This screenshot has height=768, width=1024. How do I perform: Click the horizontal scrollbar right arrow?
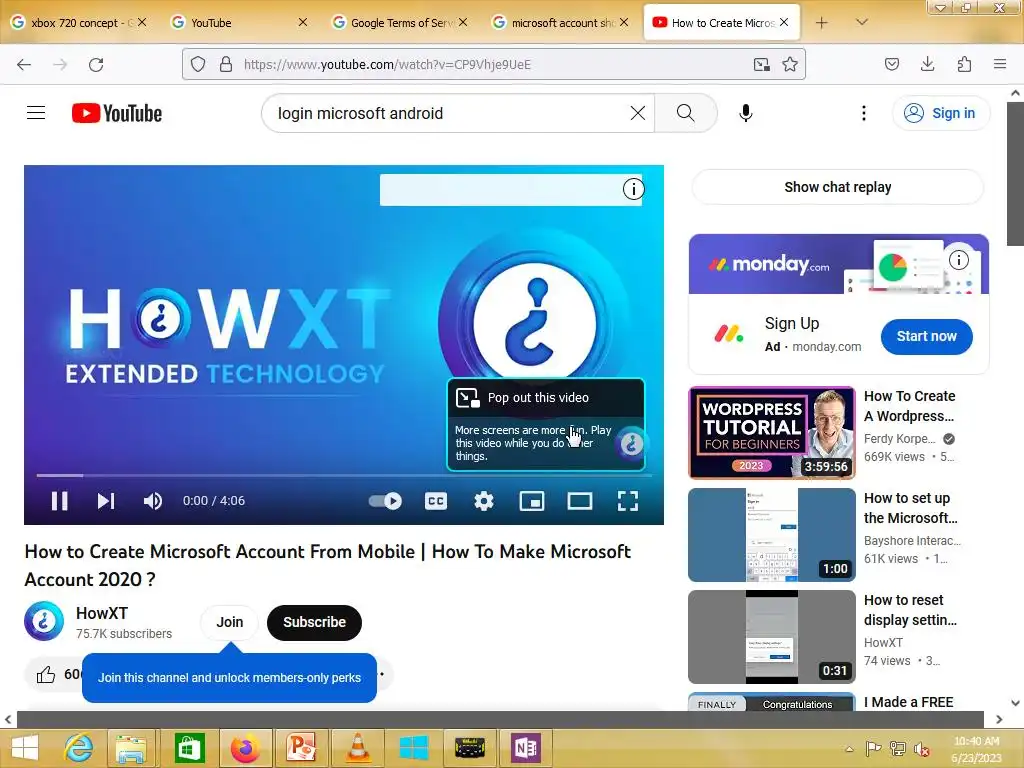click(999, 719)
